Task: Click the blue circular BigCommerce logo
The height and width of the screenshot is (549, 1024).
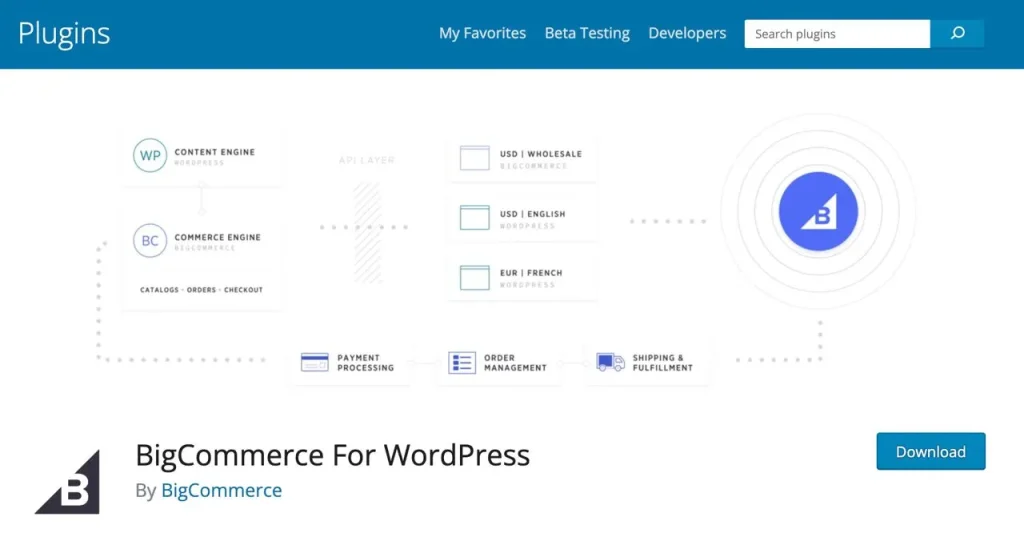Action: 818,211
